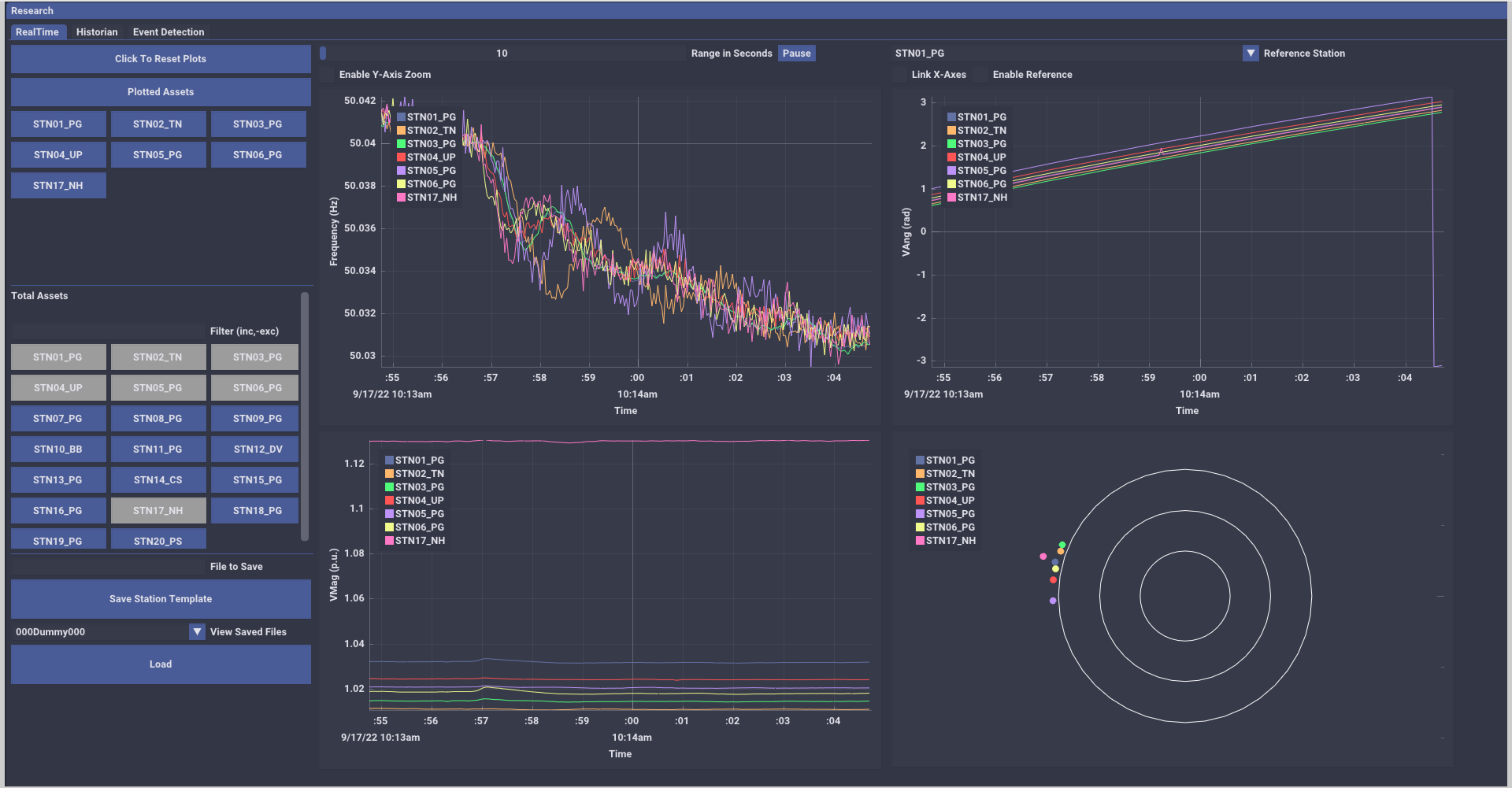Click the Range in Seconds slider

502,53
